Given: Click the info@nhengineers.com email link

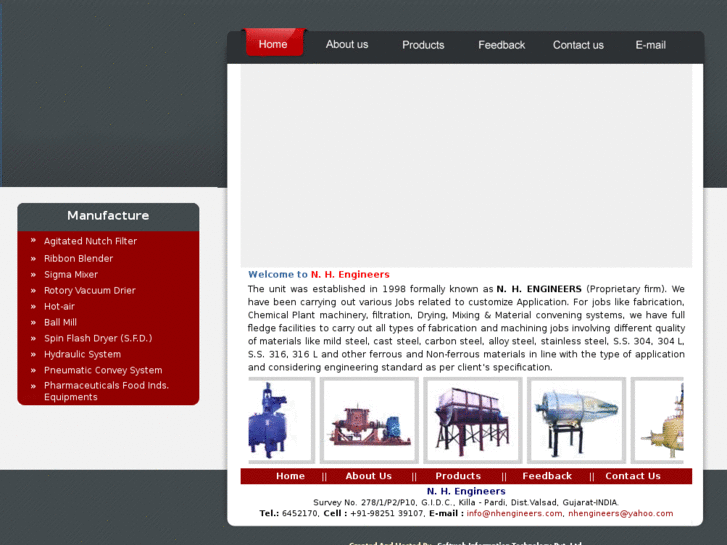Looking at the screenshot, I should click(x=514, y=513).
